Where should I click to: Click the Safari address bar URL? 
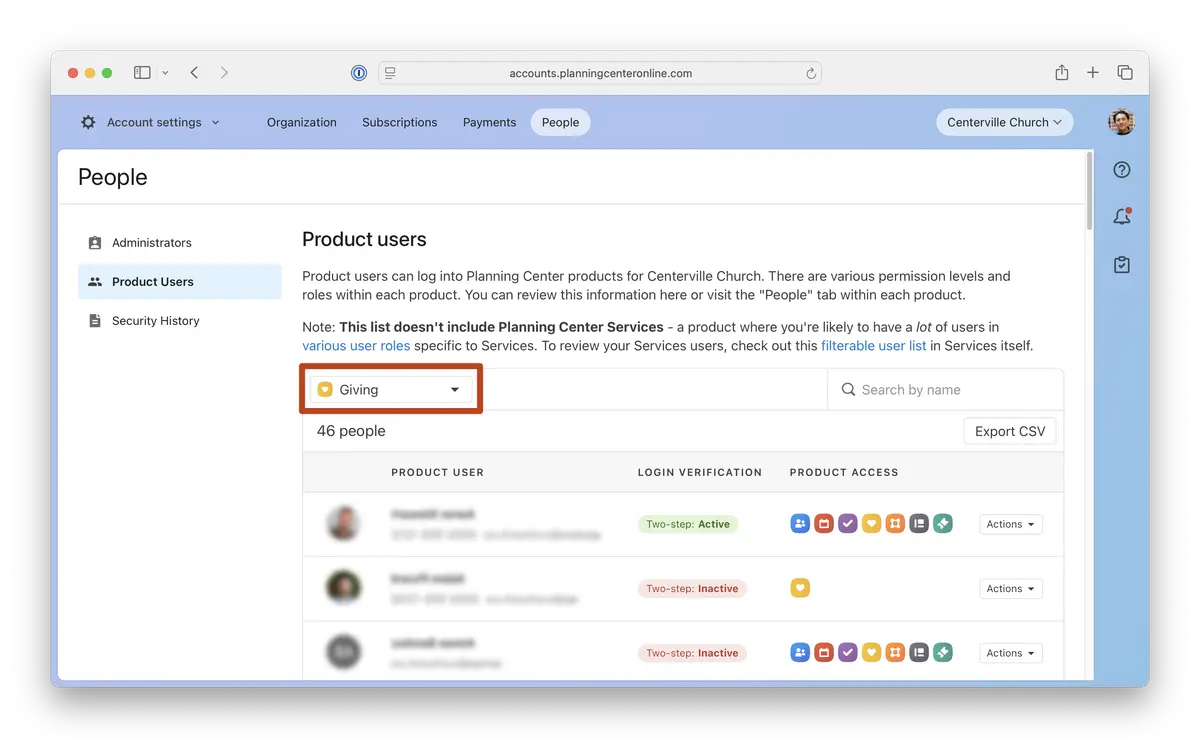pos(601,73)
